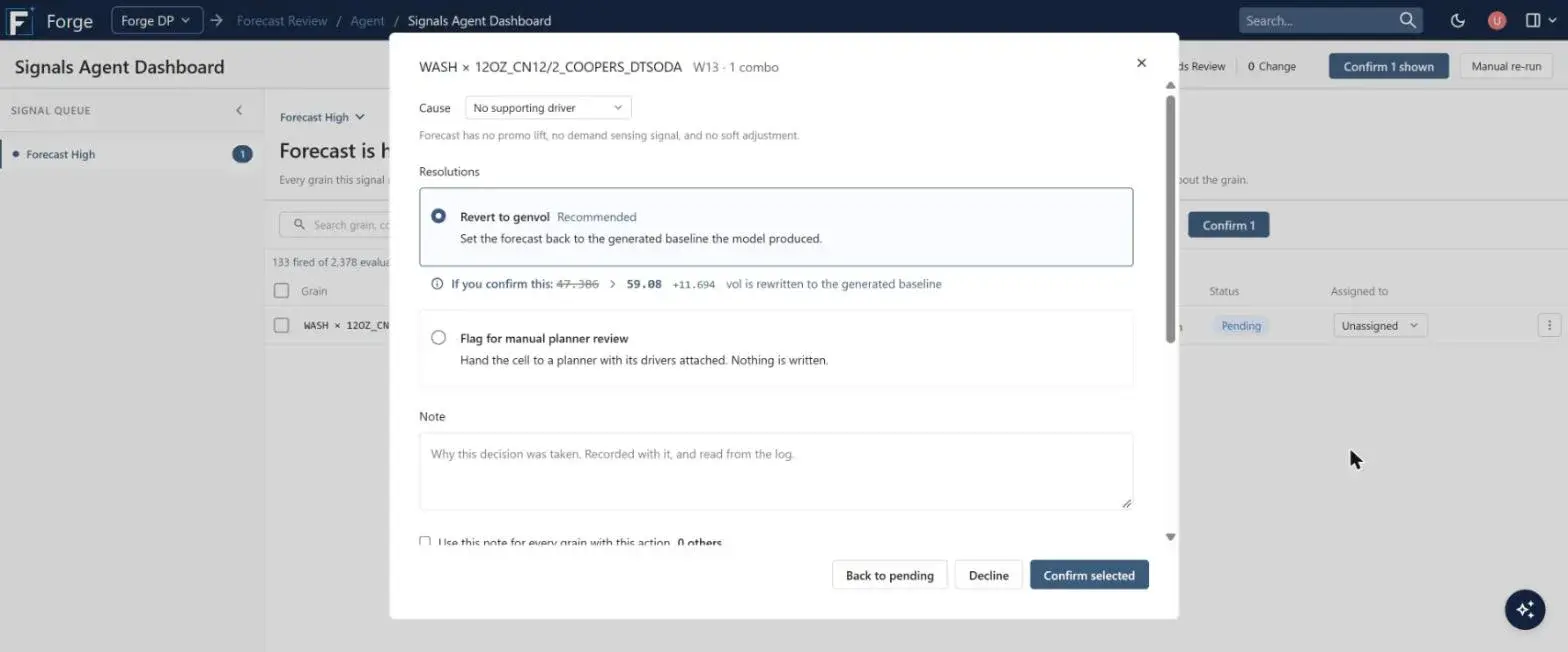Click Back to pending button
The image size is (1568, 652).
click(889, 575)
